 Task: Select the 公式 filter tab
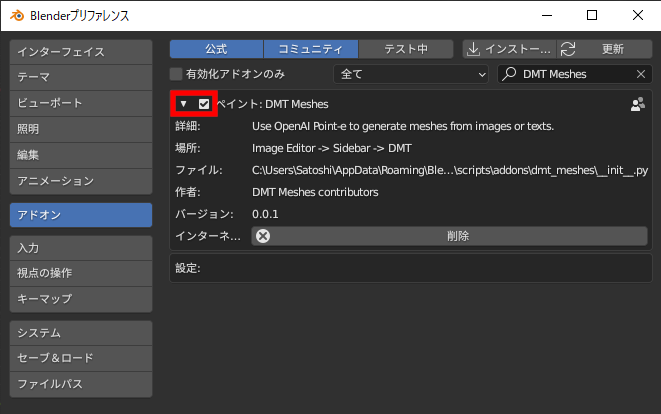[216, 49]
